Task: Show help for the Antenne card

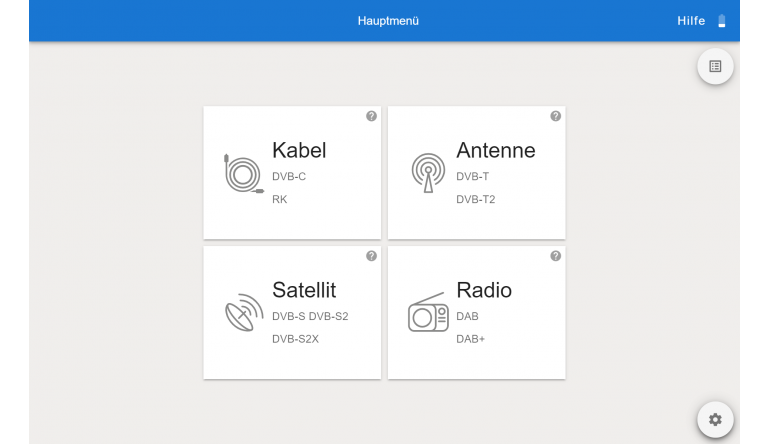Action: (555, 116)
